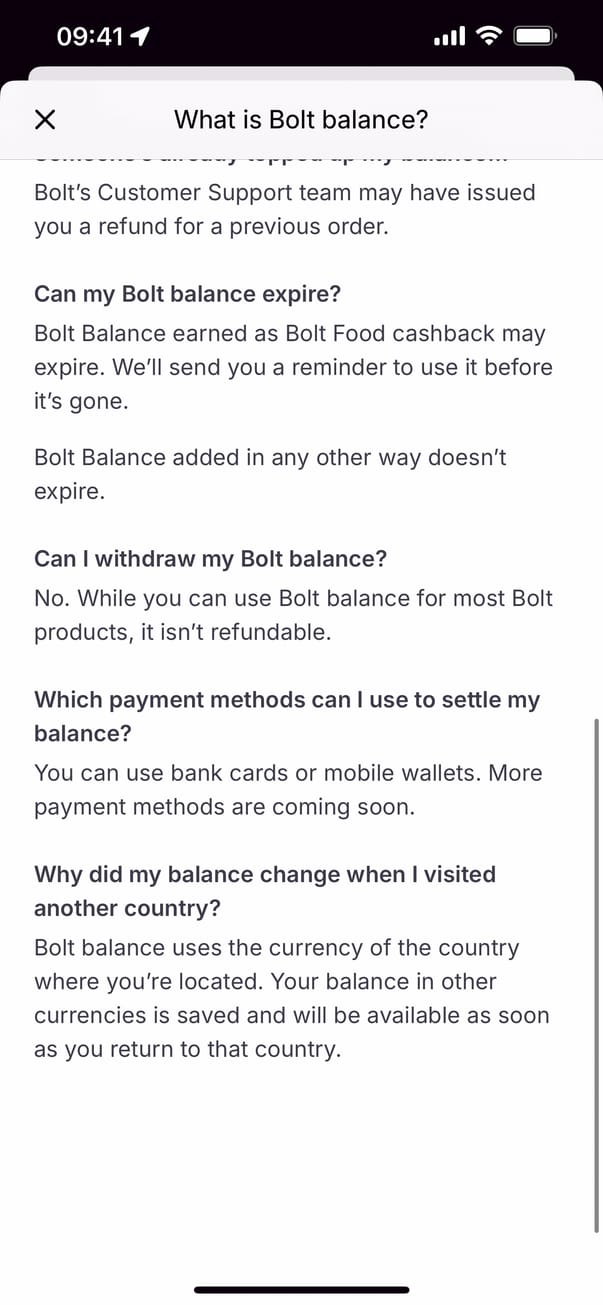Close the Bolt balance help sheet
This screenshot has width=603, height=1305.
45,120
